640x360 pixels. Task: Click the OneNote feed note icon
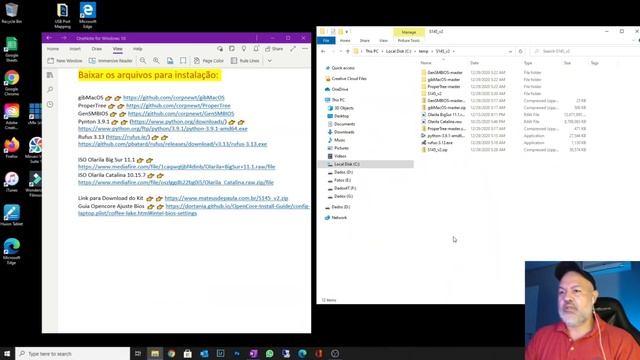click(x=232, y=49)
